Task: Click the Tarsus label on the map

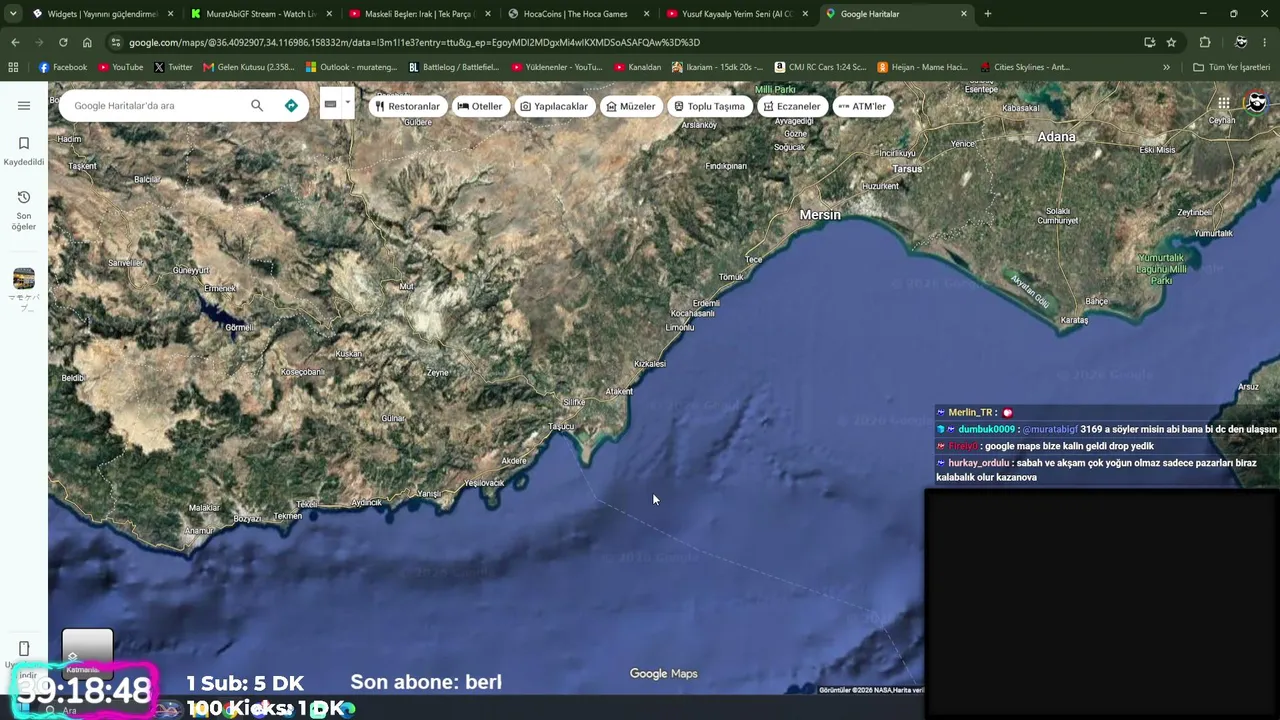Action: (x=907, y=169)
